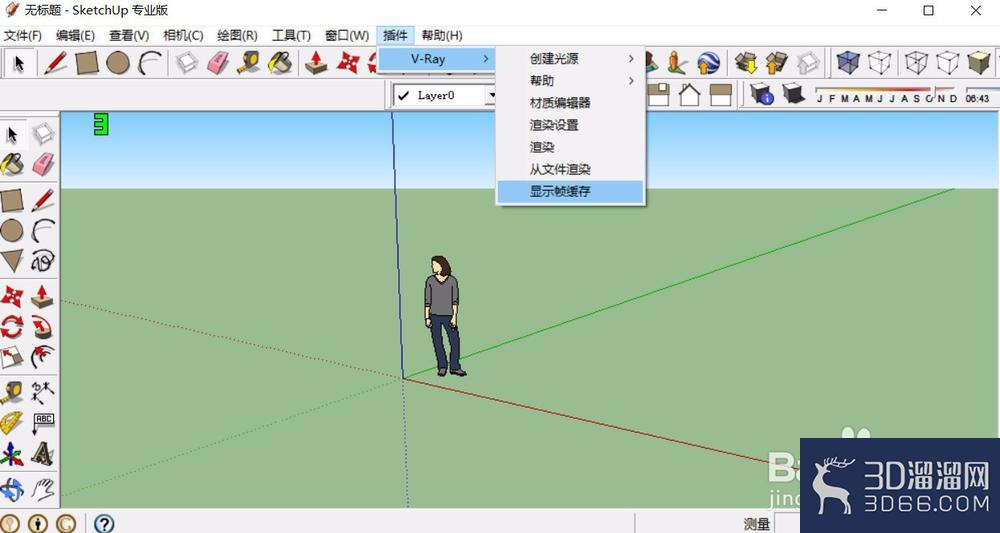1000x533 pixels.
Task: Choose the ABC Text label tool
Action: [43, 423]
